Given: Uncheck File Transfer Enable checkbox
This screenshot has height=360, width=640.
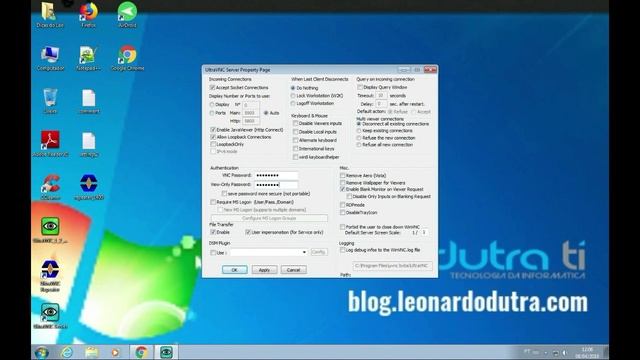Looking at the screenshot, I should (213, 232).
